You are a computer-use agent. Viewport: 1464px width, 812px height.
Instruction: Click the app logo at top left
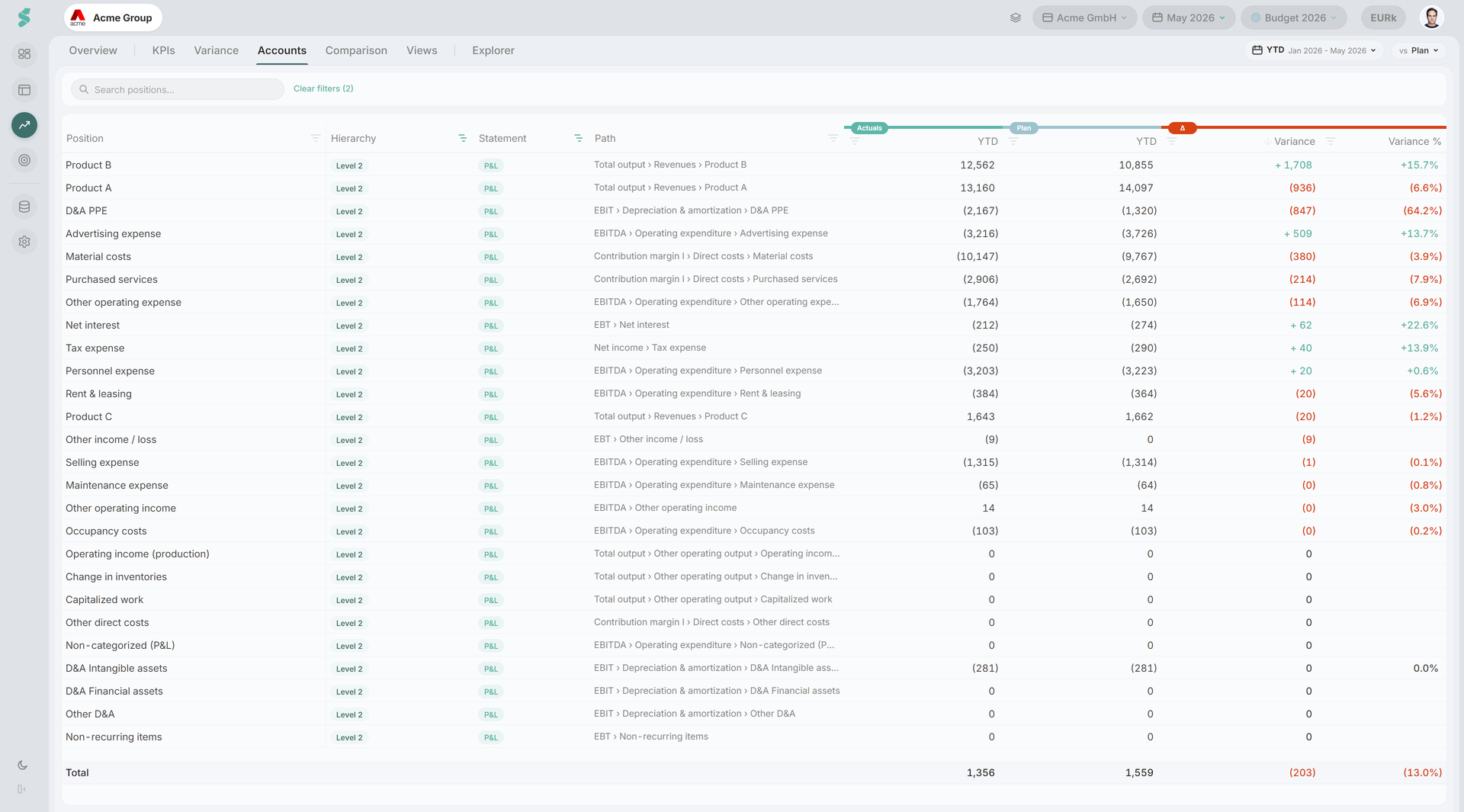coord(24,18)
